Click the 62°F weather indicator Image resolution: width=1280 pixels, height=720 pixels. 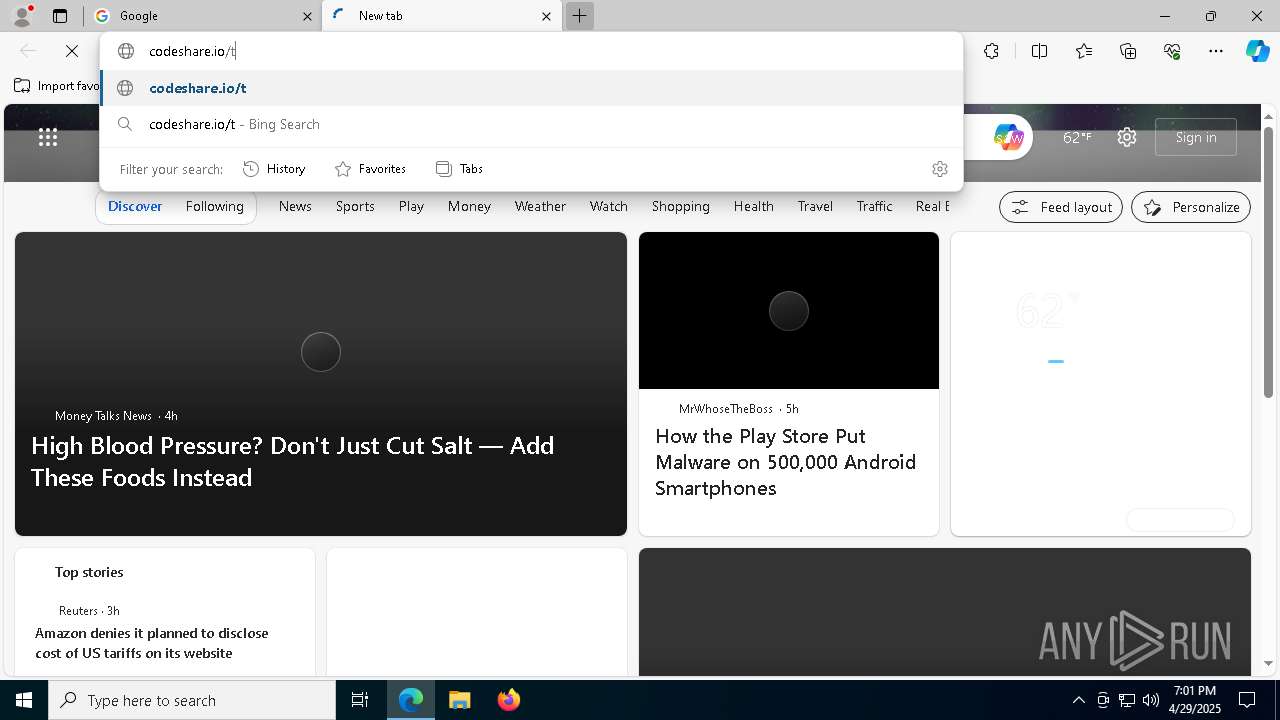pos(1076,137)
